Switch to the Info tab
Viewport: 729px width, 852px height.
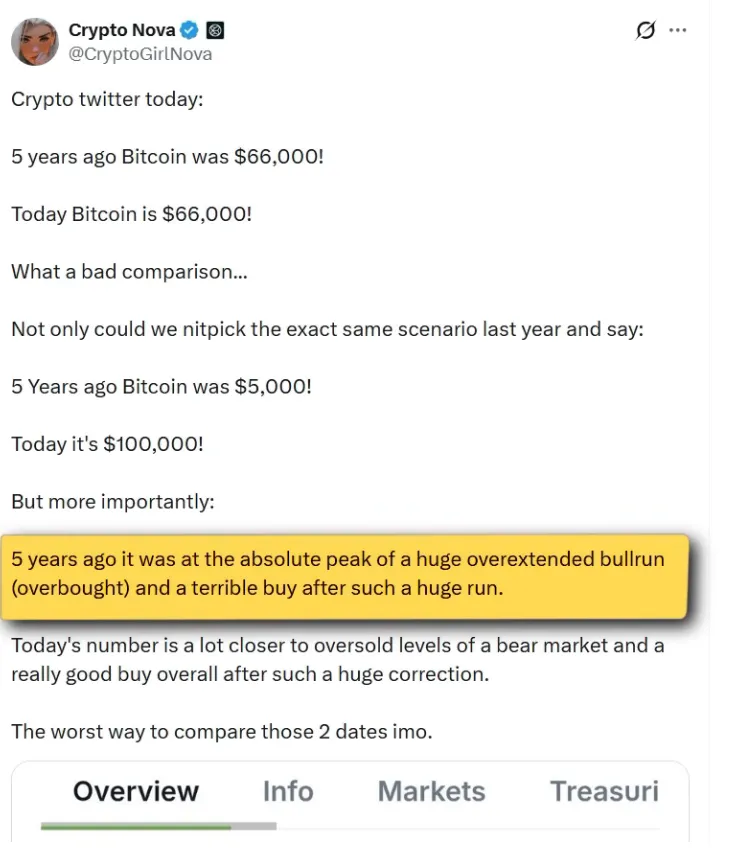click(x=288, y=791)
